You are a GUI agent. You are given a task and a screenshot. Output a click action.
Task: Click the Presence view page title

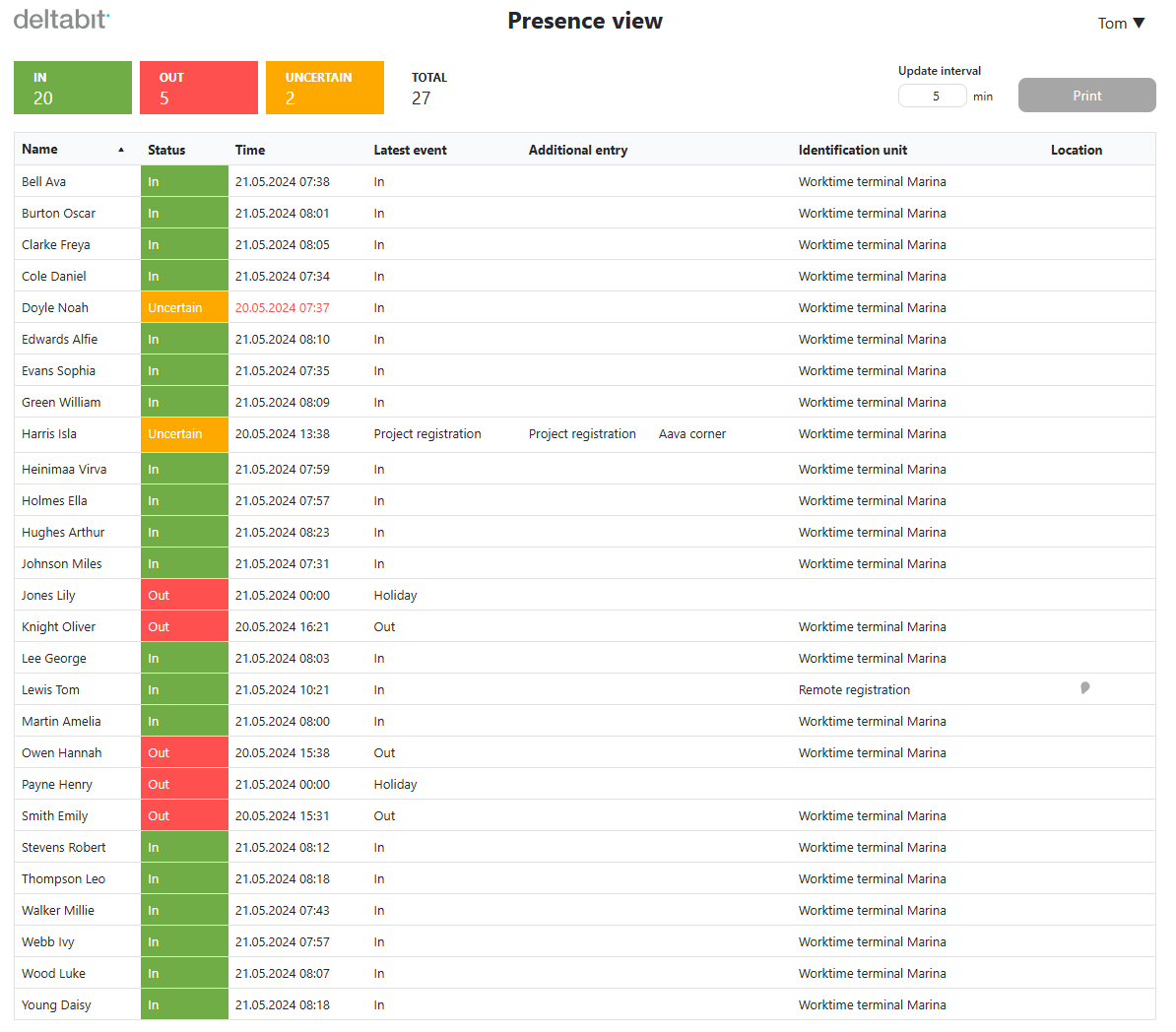click(x=585, y=21)
